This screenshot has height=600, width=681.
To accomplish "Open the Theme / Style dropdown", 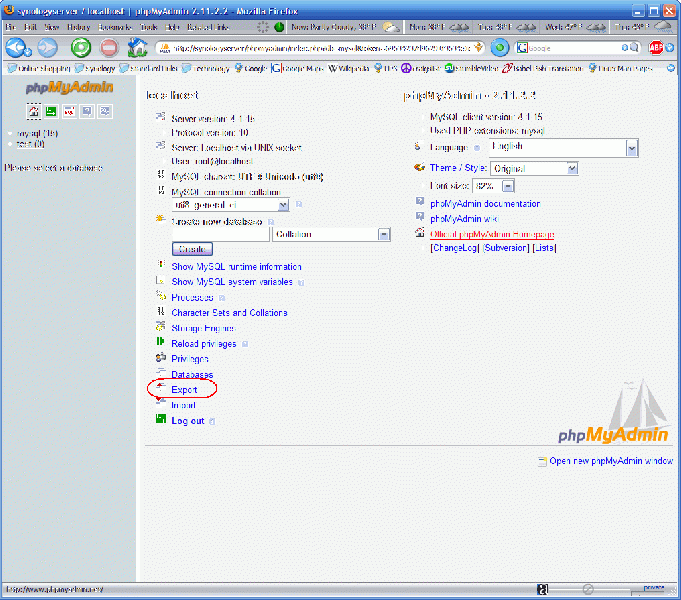I will 572,169.
